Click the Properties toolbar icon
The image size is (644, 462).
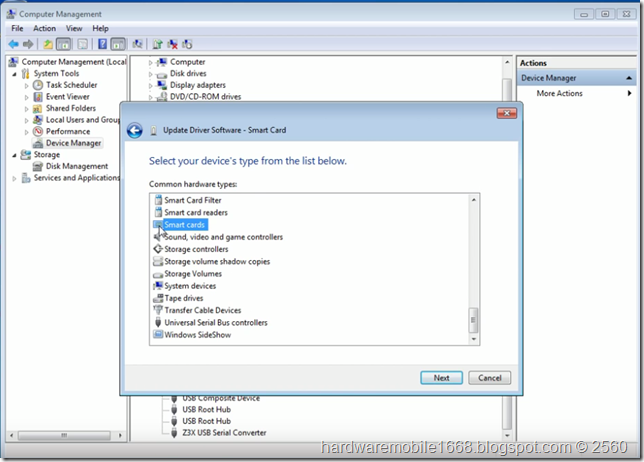(83, 44)
